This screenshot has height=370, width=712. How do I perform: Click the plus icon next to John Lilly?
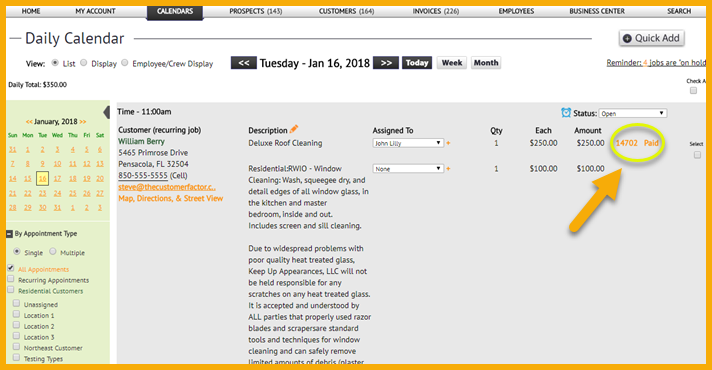coord(448,143)
